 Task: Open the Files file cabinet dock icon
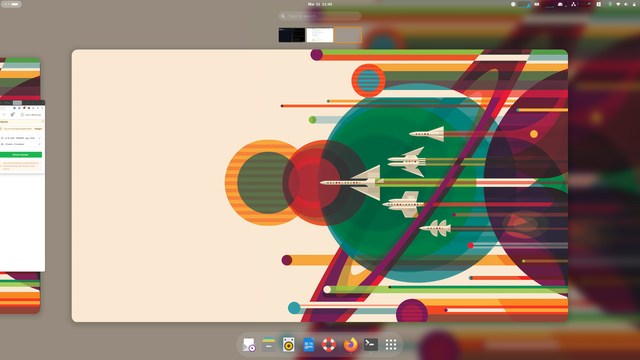269,345
